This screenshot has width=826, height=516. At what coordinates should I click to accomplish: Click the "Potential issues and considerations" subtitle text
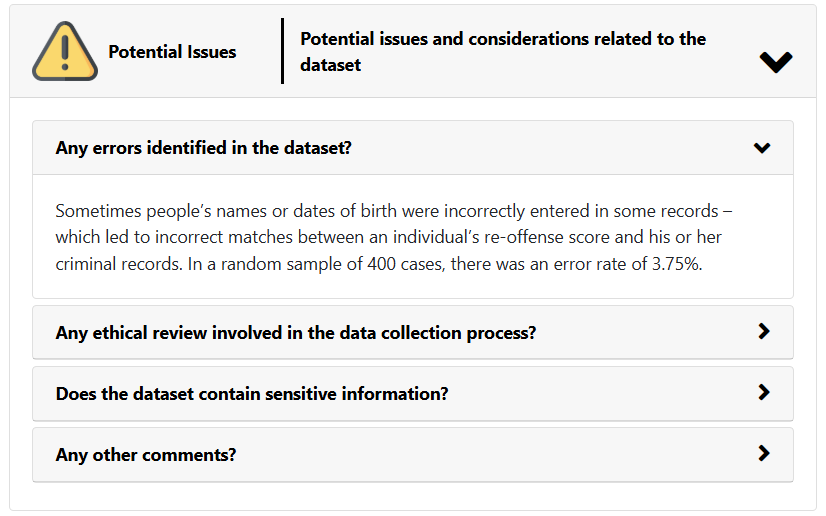(503, 39)
